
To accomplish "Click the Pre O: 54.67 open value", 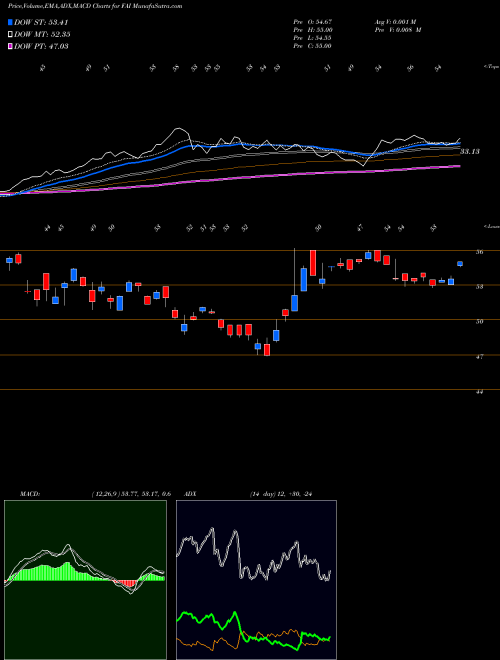I will pyautogui.click(x=313, y=22).
